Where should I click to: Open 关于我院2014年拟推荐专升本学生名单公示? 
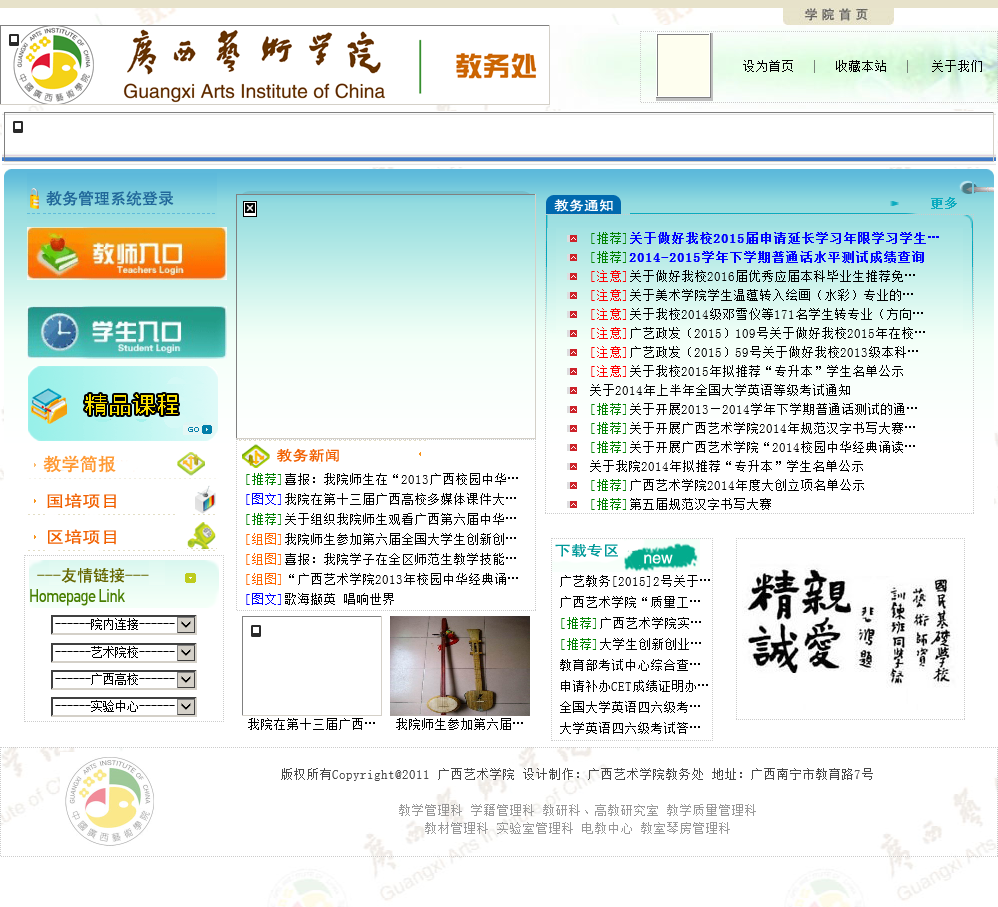726,467
